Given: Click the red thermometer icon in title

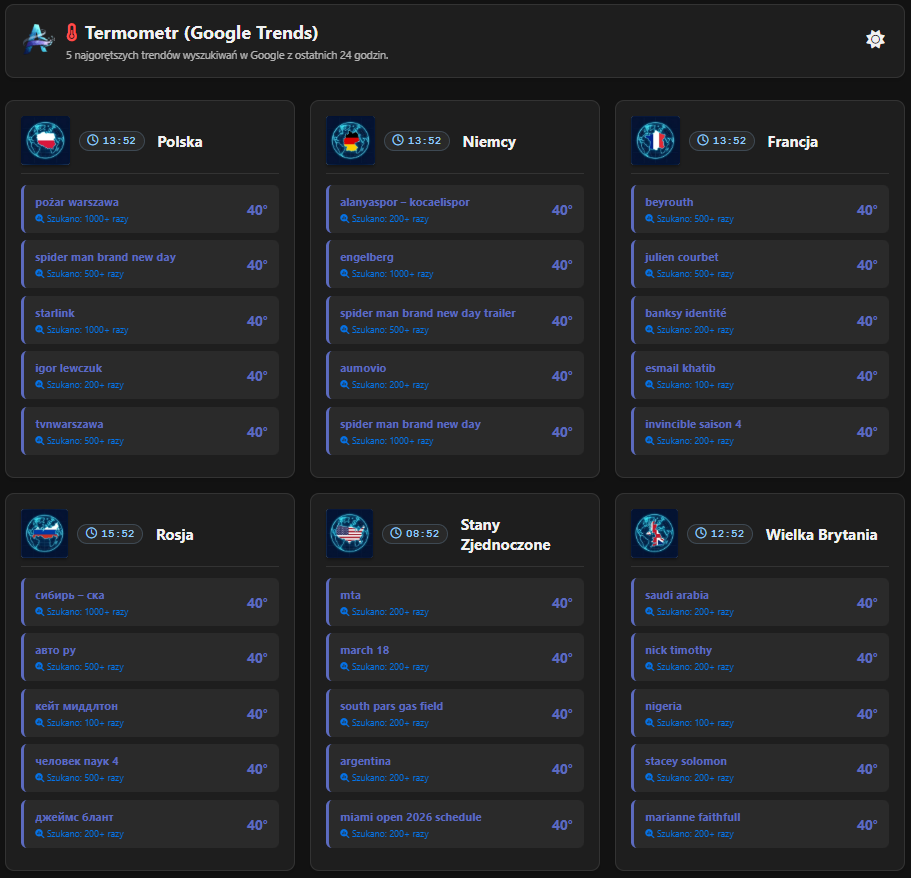Looking at the screenshot, I should coord(72,33).
